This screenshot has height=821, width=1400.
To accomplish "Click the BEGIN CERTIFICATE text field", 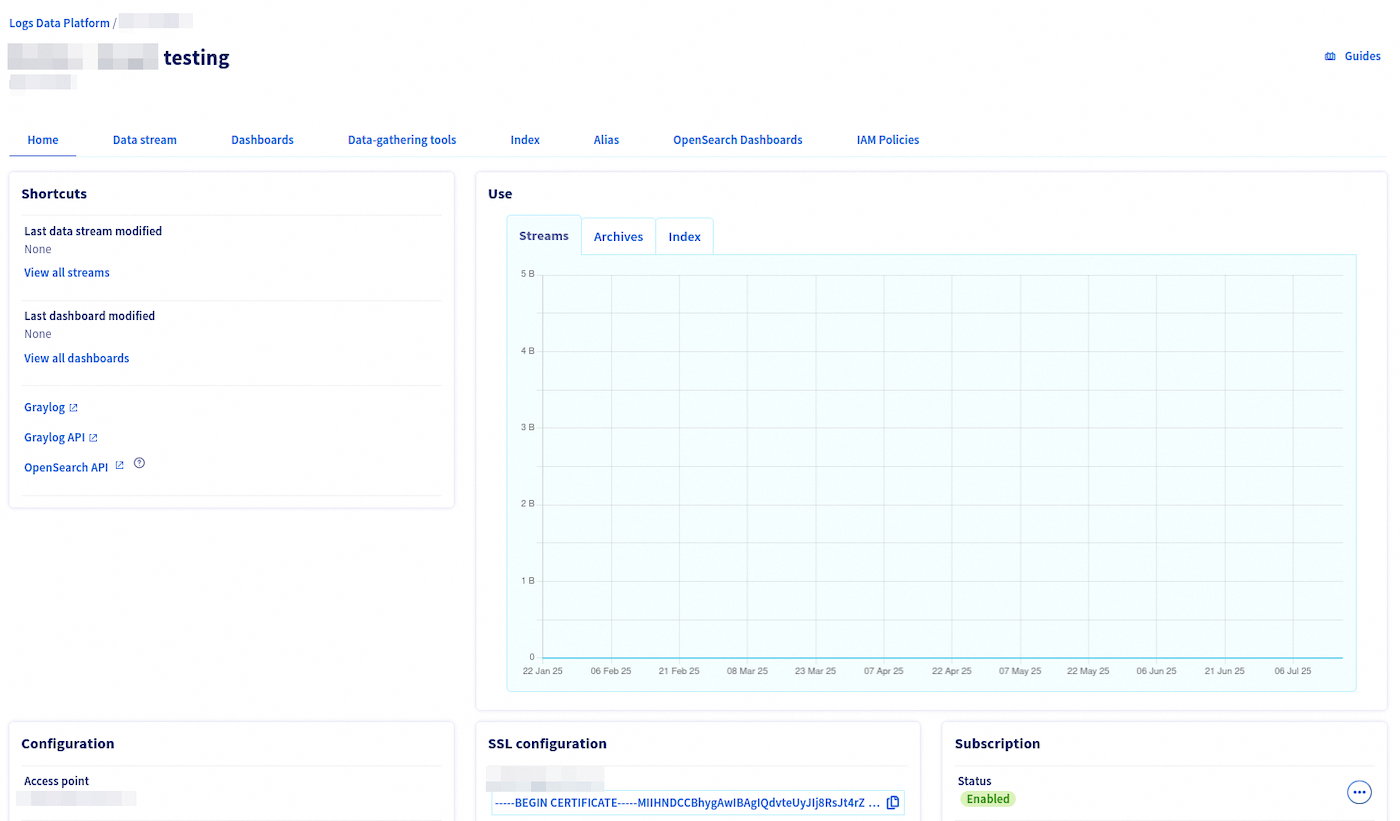I will pos(686,803).
